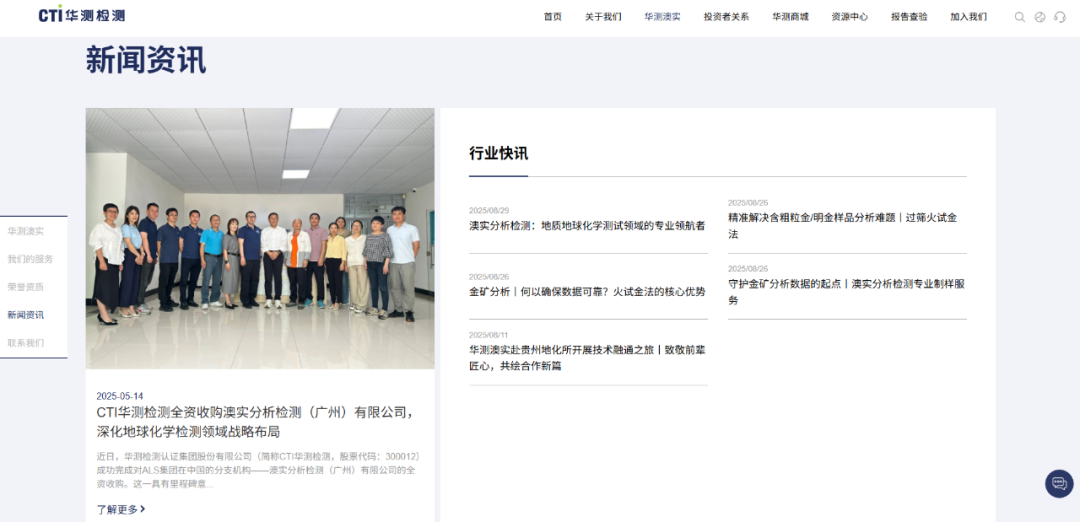Select 报告查验 in the header

click(909, 17)
